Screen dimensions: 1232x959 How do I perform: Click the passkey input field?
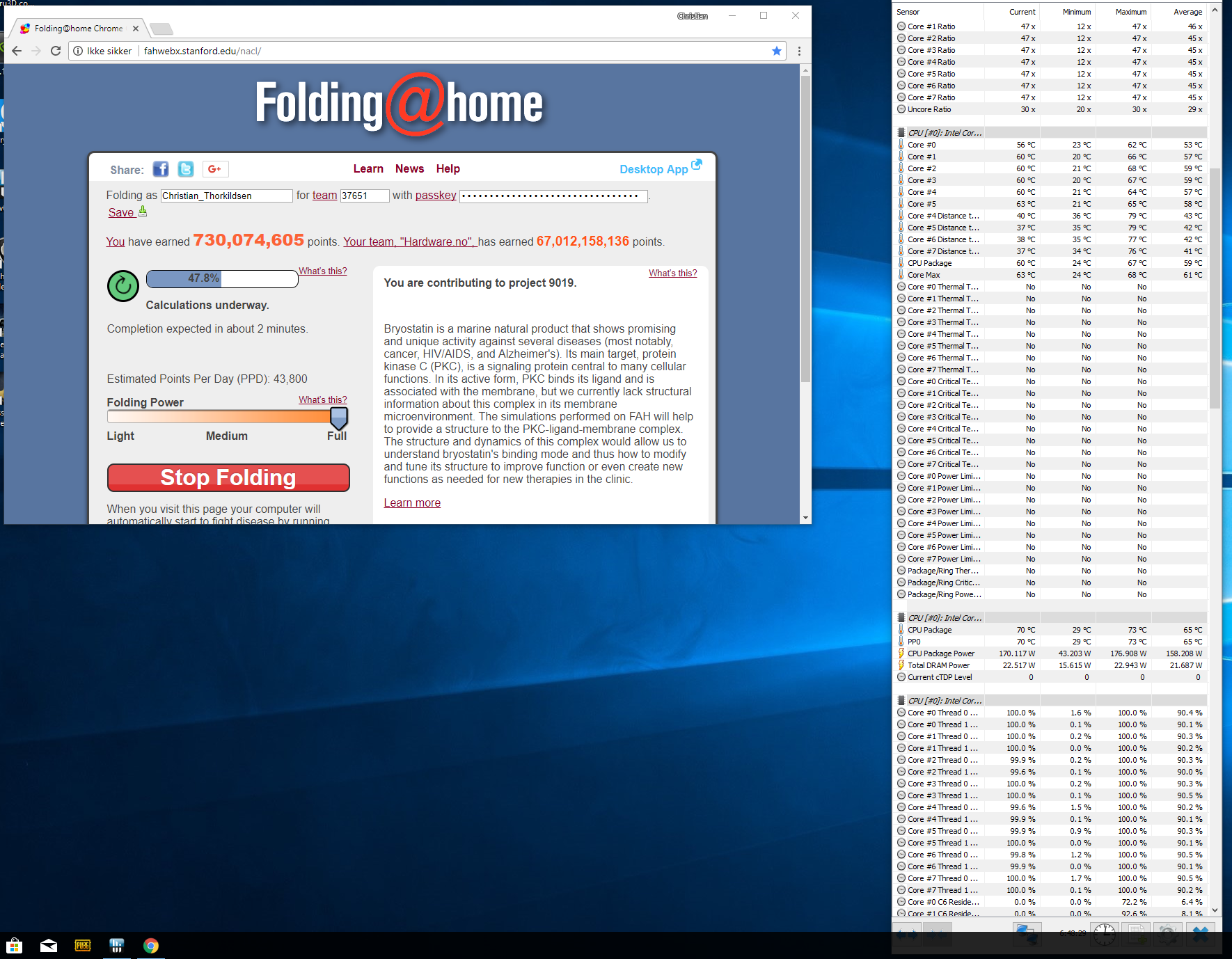pos(554,196)
